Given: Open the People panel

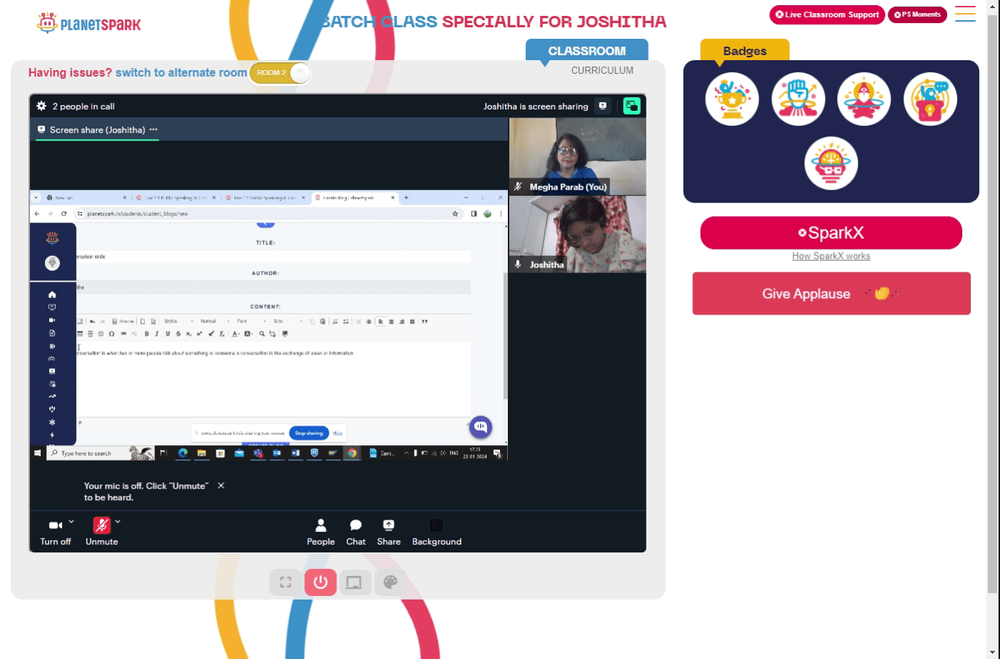Looking at the screenshot, I should pos(320,531).
